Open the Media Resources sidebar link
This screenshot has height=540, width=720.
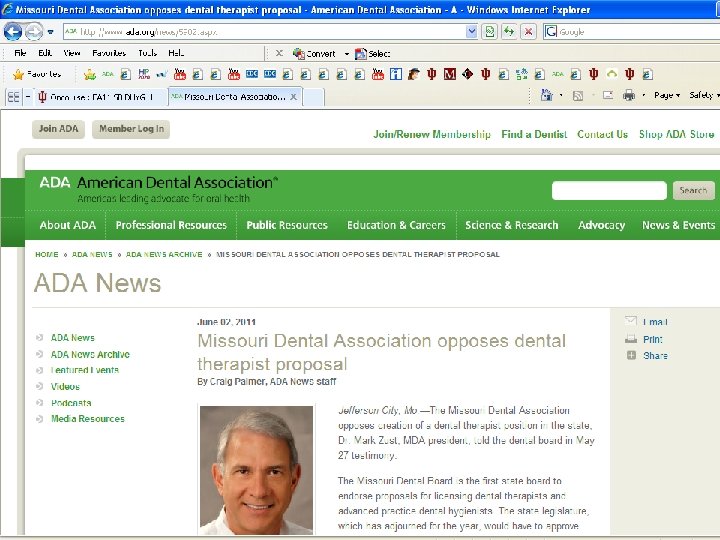pyautogui.click(x=88, y=419)
